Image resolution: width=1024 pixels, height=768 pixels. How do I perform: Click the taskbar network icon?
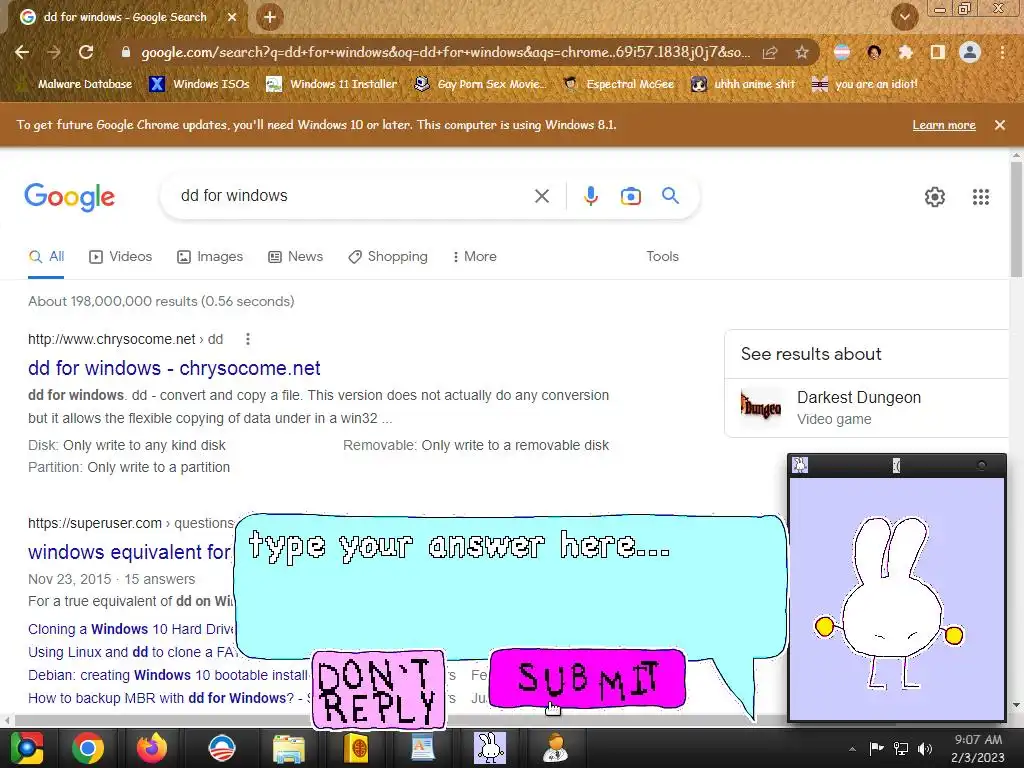pyautogui.click(x=901, y=749)
